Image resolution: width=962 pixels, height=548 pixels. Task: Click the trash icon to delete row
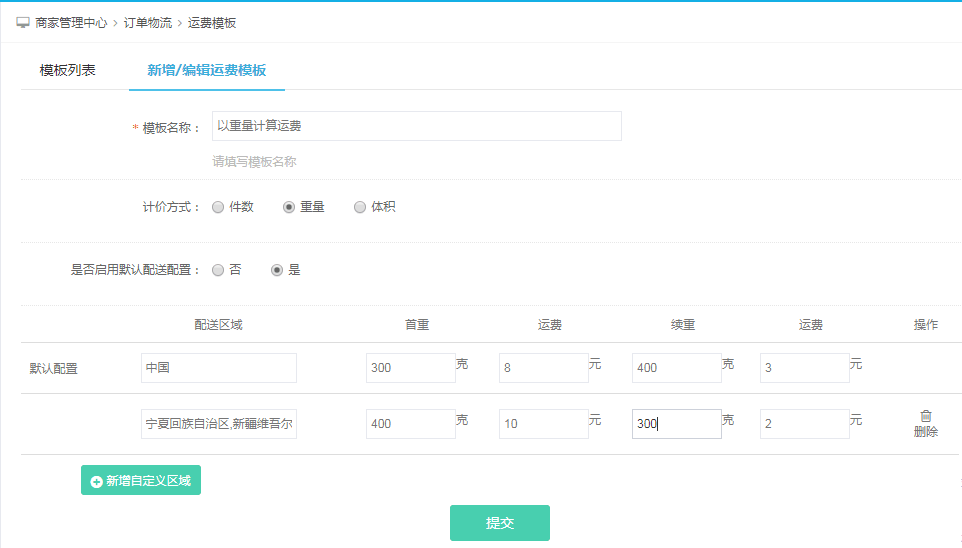coord(926,416)
